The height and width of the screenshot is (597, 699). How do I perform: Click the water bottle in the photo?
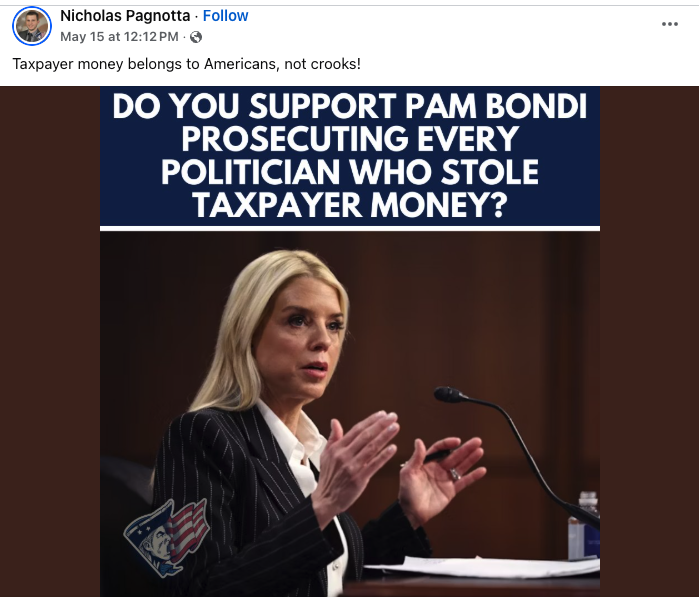(x=584, y=525)
